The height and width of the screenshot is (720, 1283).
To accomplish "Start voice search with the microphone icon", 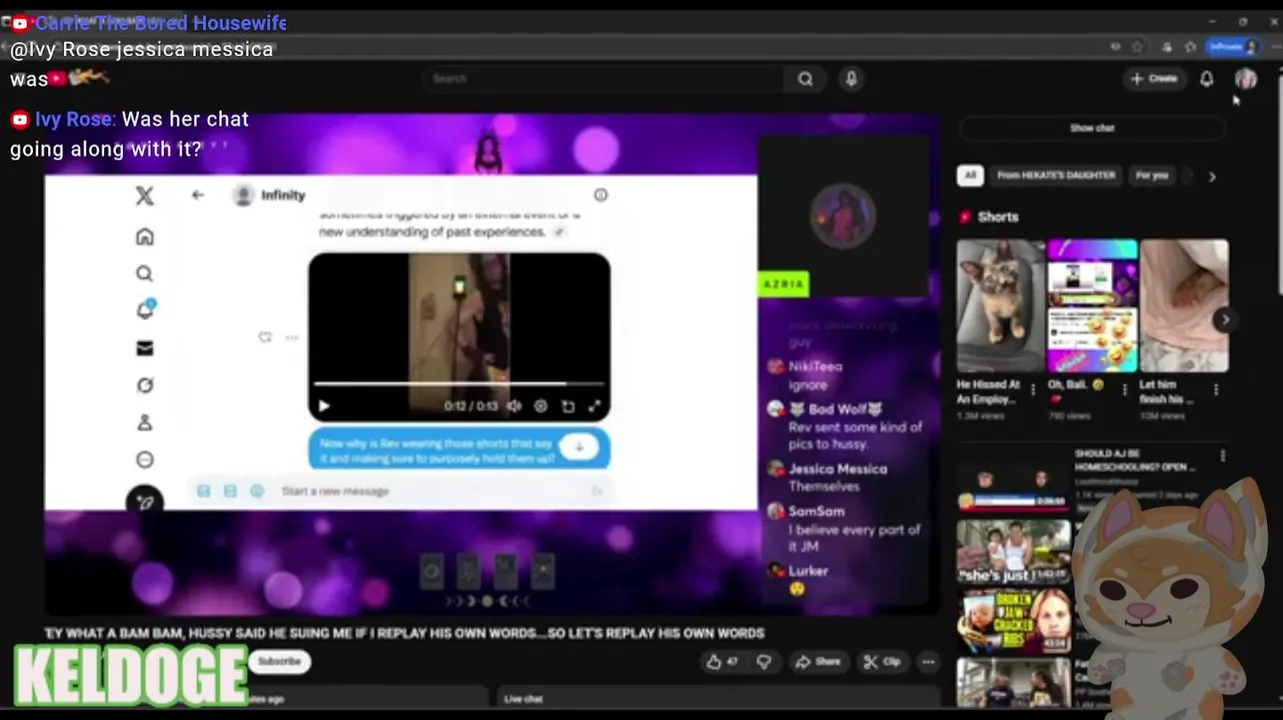I will (x=851, y=79).
